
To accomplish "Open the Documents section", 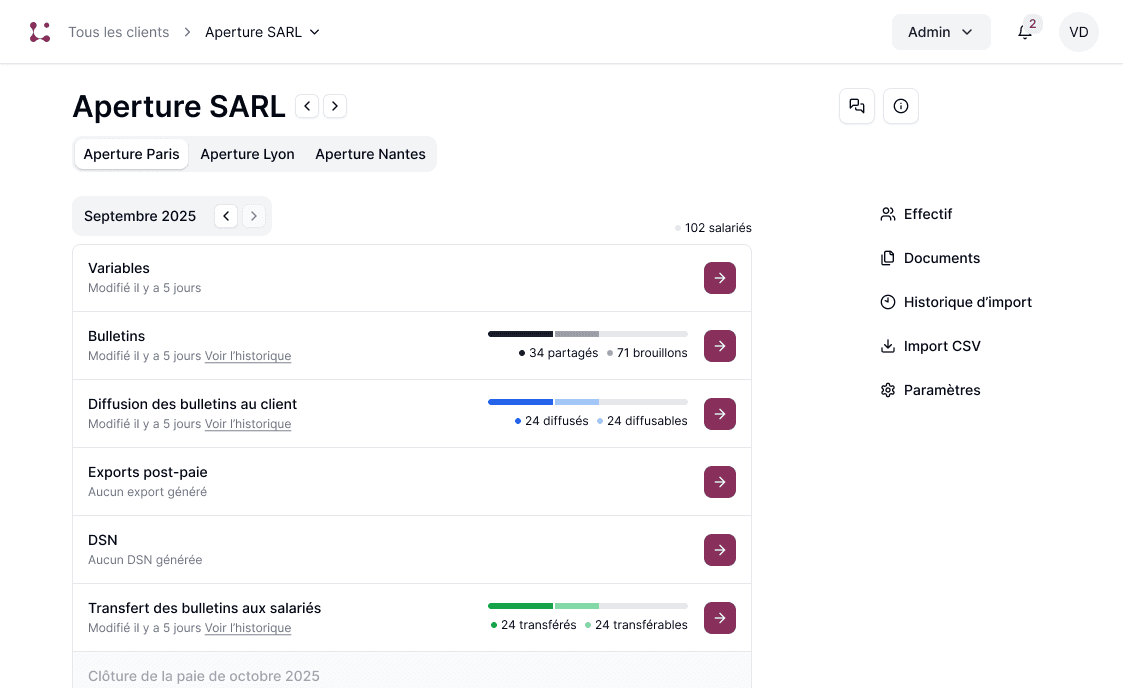I will tap(941, 258).
